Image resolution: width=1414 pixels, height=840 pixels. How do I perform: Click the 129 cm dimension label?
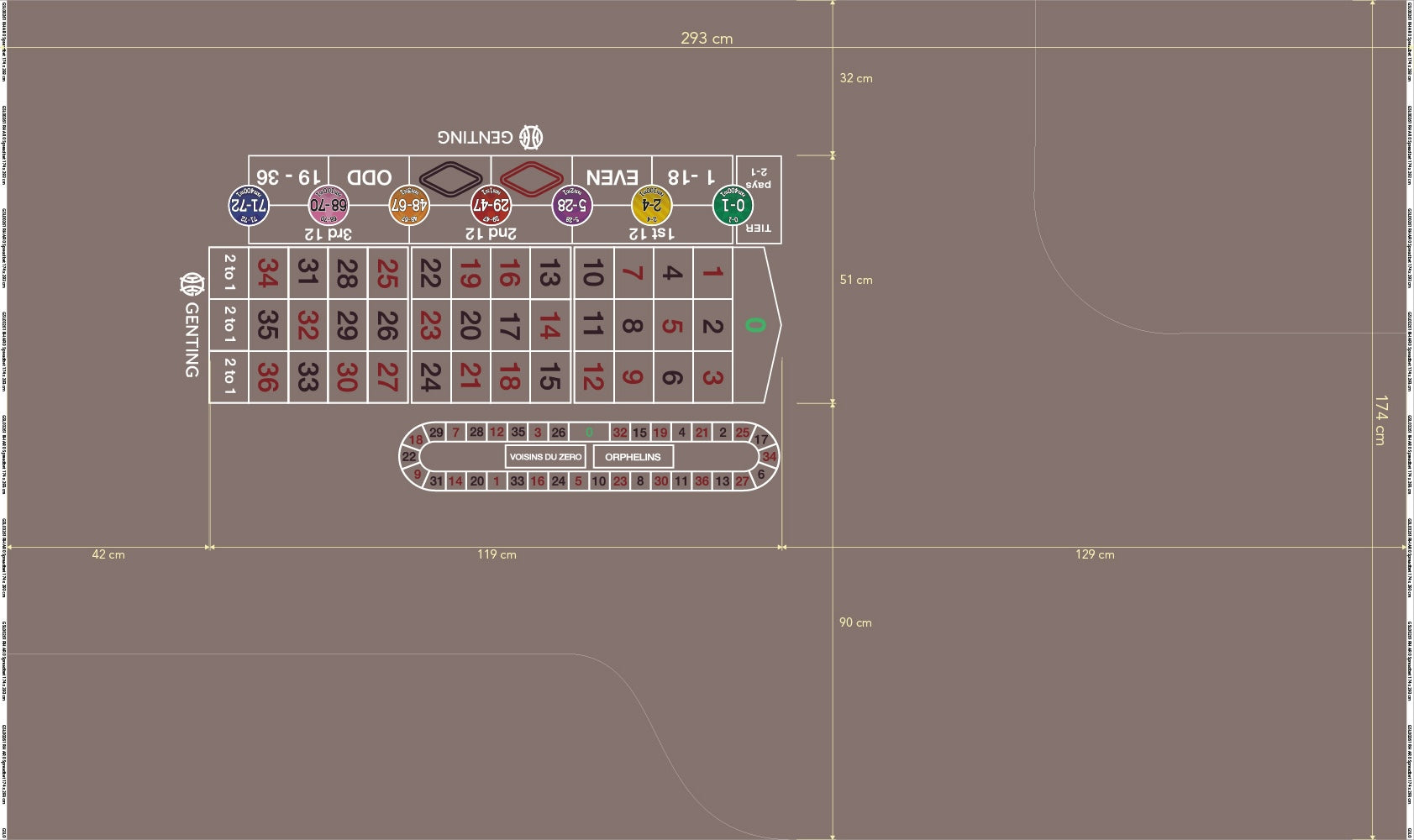[1096, 554]
